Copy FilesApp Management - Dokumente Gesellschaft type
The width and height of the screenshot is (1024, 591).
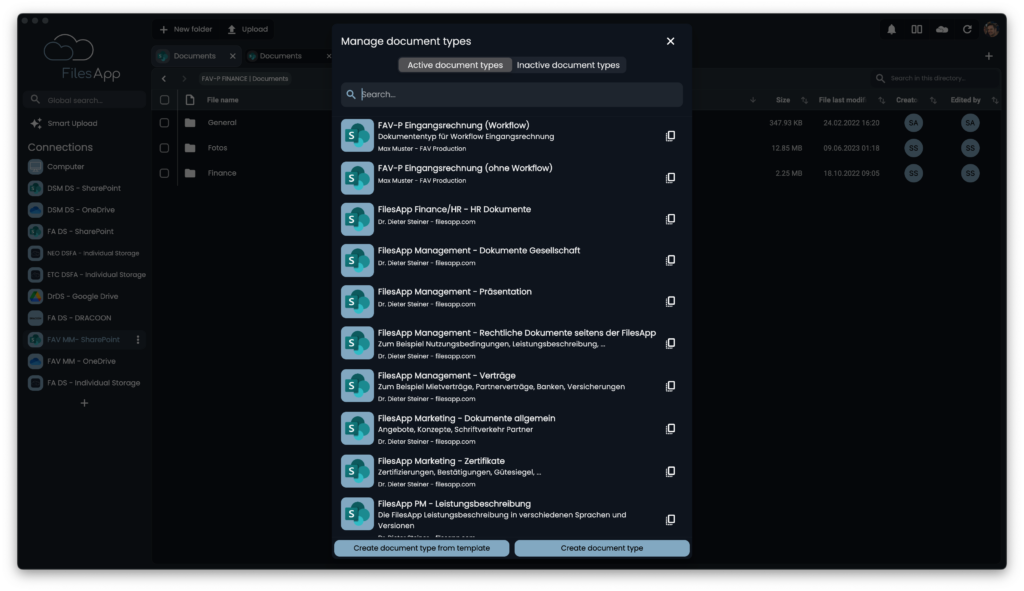pos(670,260)
